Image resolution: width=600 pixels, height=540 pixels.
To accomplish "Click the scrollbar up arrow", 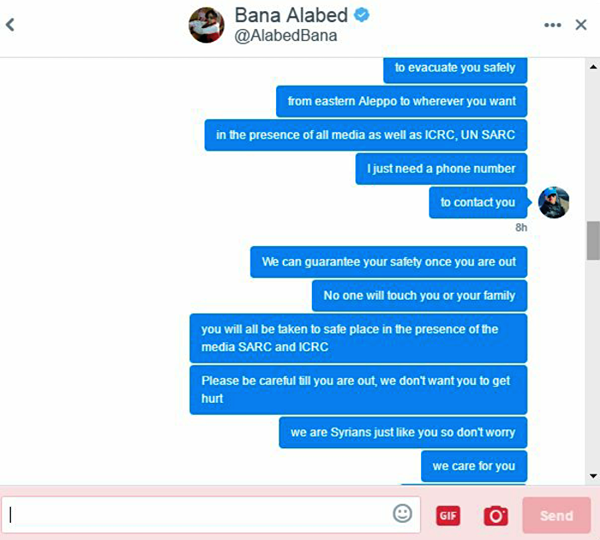I will click(x=593, y=67).
